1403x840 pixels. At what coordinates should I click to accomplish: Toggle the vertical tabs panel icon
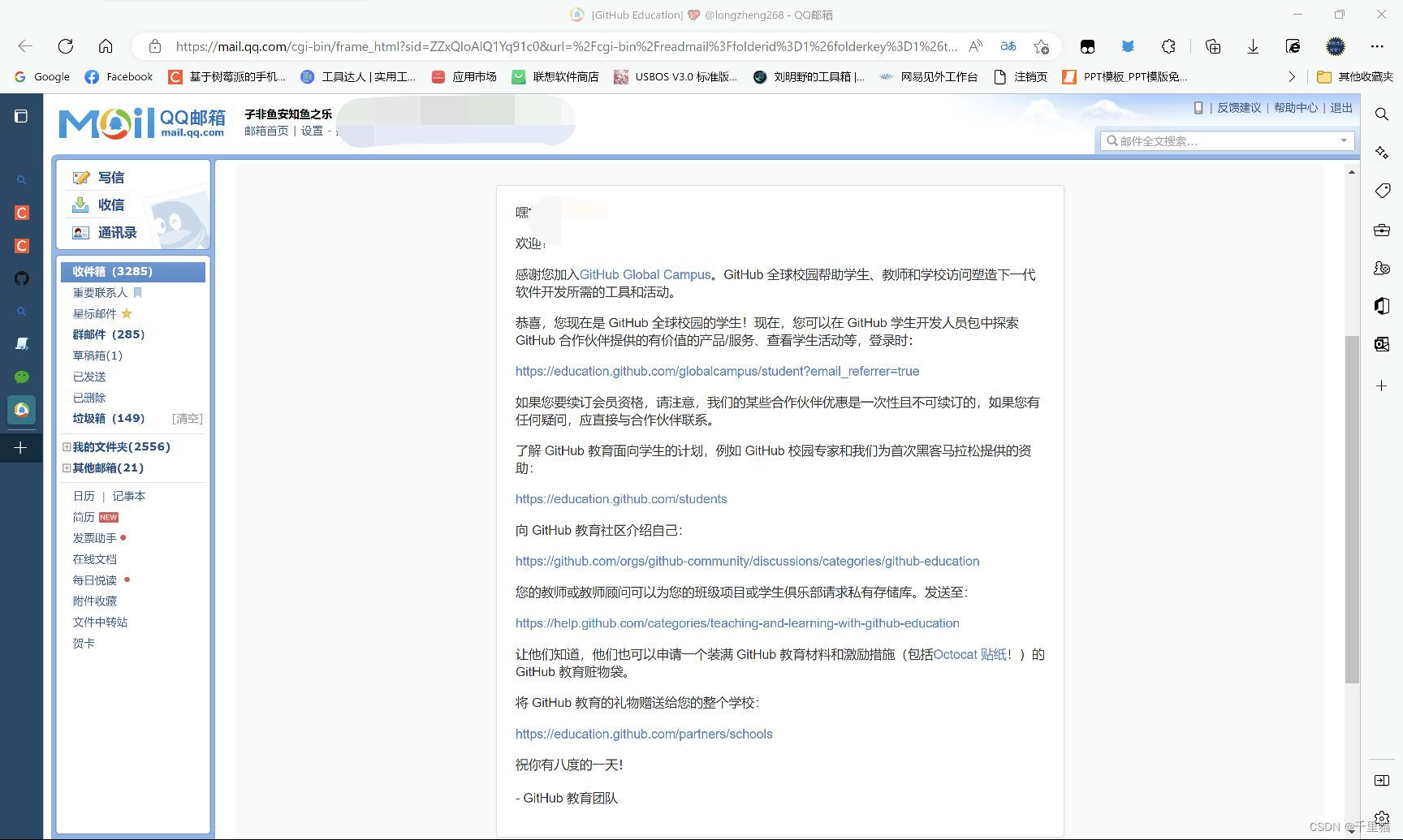21,116
